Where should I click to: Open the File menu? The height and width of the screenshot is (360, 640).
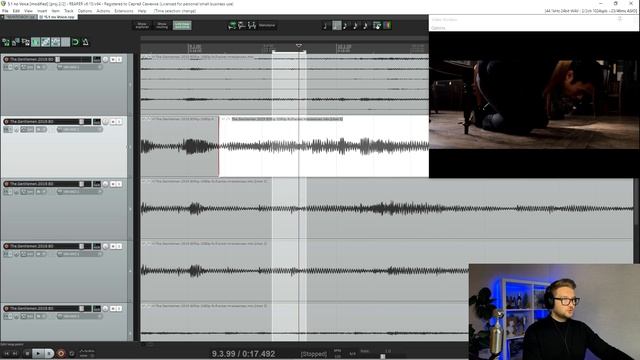click(5, 11)
